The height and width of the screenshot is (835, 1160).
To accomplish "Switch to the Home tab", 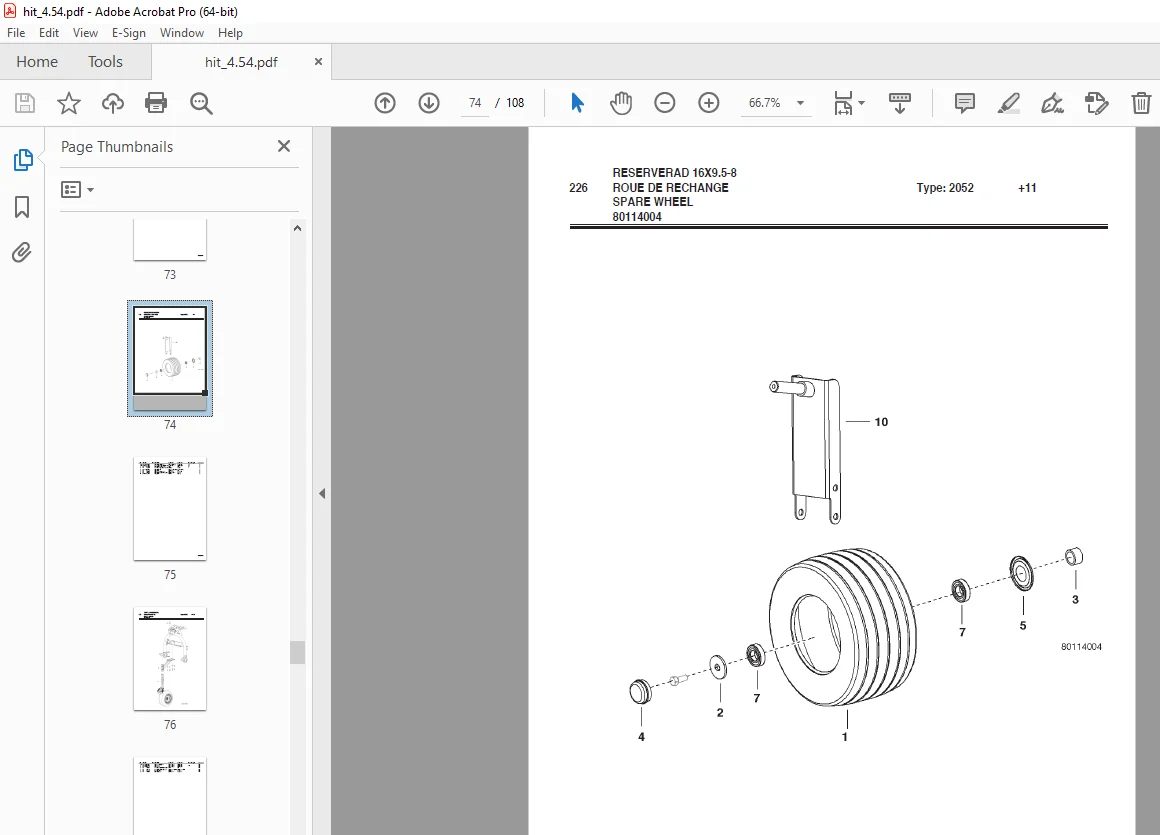I will 37,62.
